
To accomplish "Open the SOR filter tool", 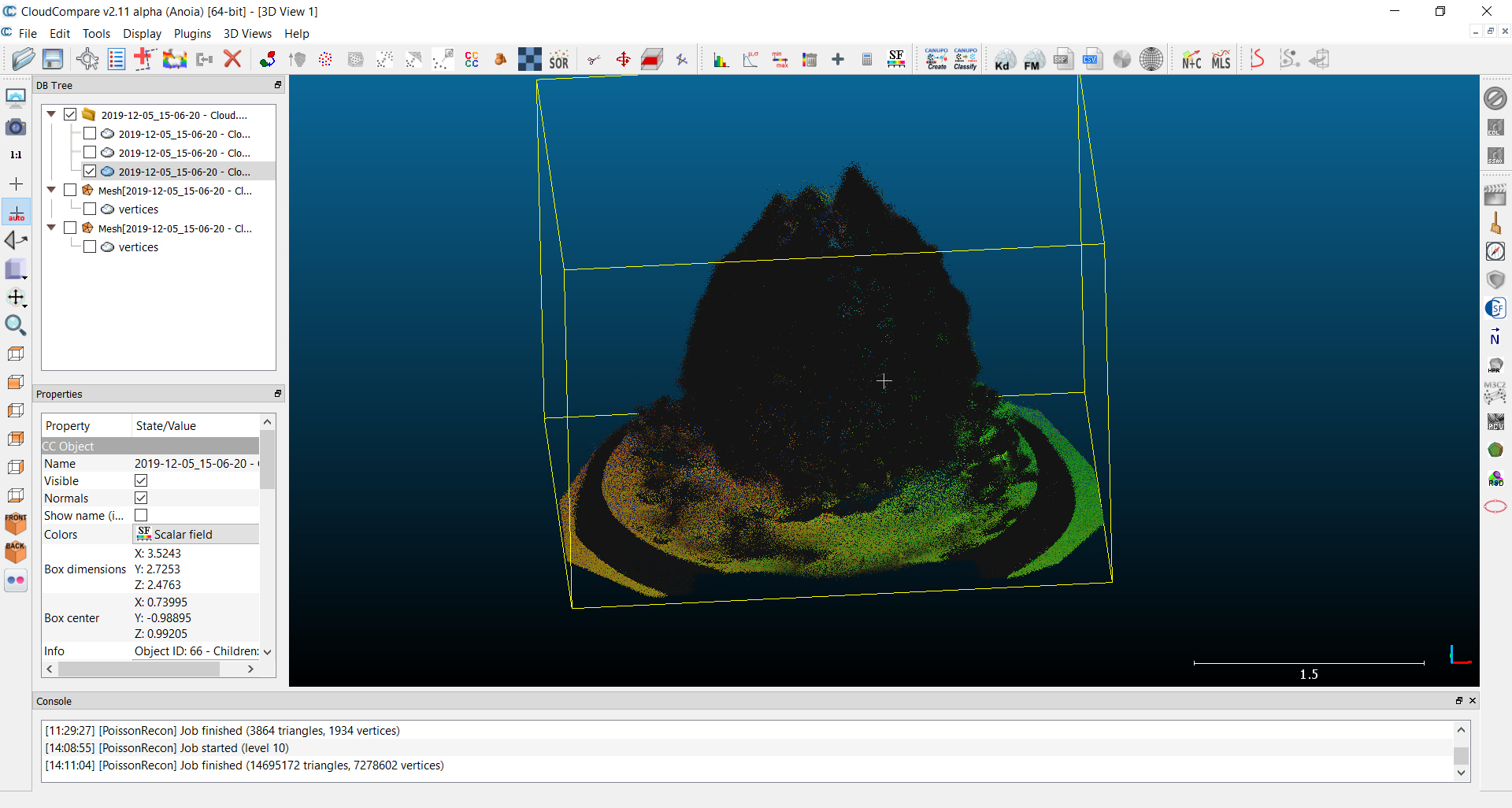I will point(559,60).
